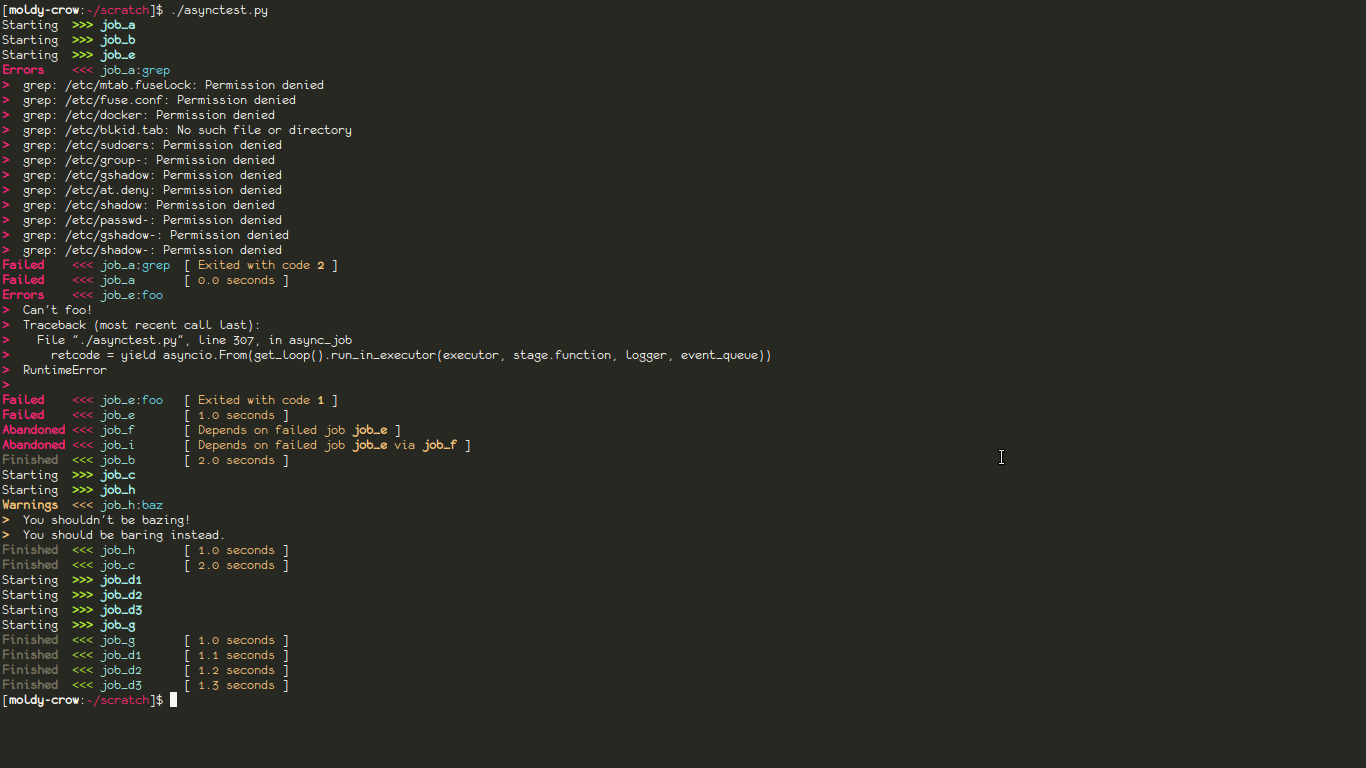This screenshot has height=768, width=1366.
Task: Select the /etc/blkid.tab no such file line
Action: (177, 130)
